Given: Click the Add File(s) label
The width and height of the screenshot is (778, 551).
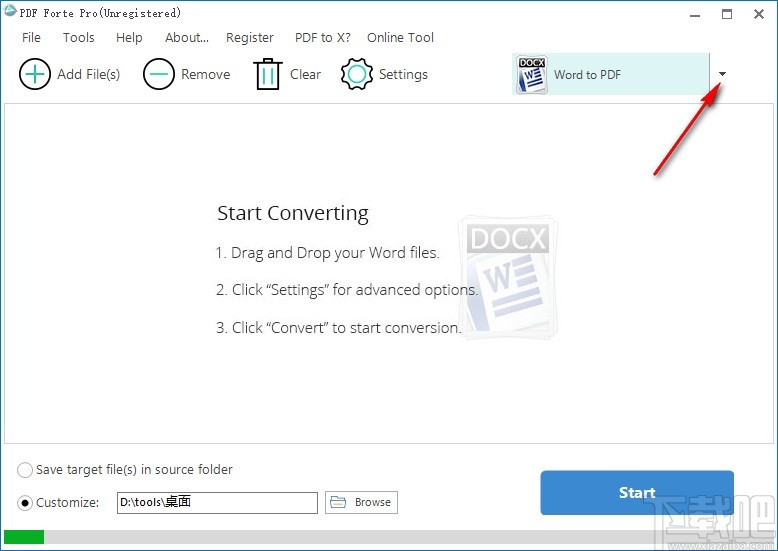Looking at the screenshot, I should click(x=88, y=74).
